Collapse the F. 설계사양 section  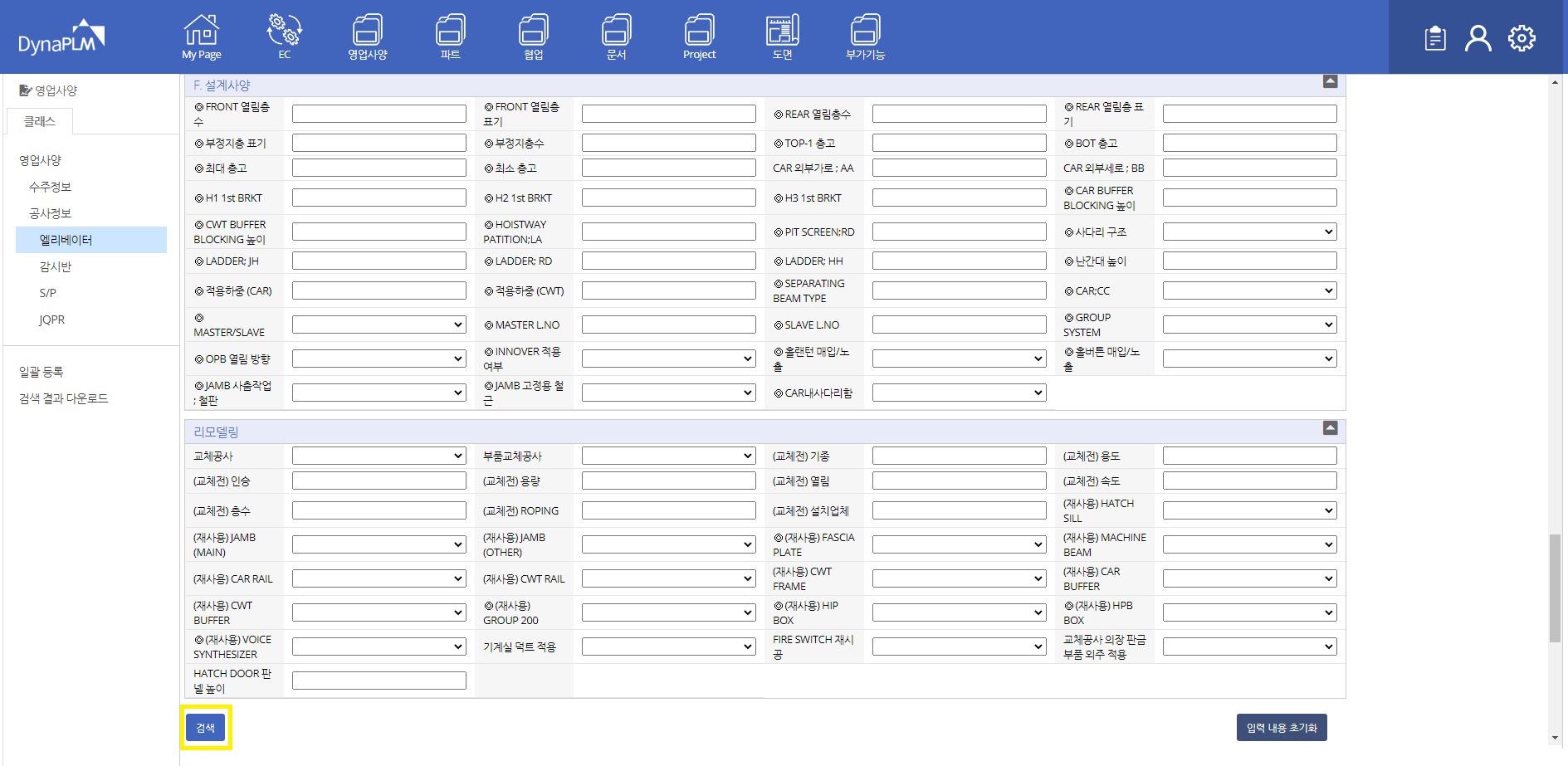coord(1331,81)
